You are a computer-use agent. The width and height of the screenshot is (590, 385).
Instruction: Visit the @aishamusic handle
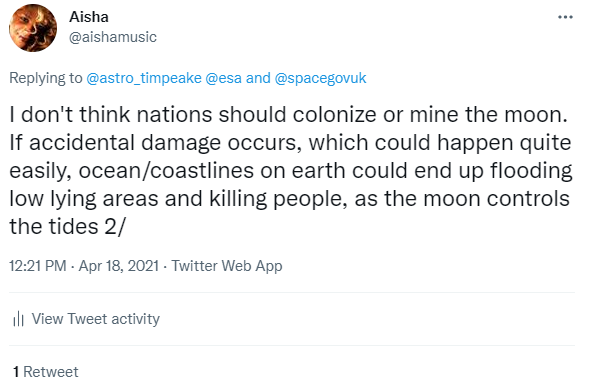pyautogui.click(x=113, y=37)
